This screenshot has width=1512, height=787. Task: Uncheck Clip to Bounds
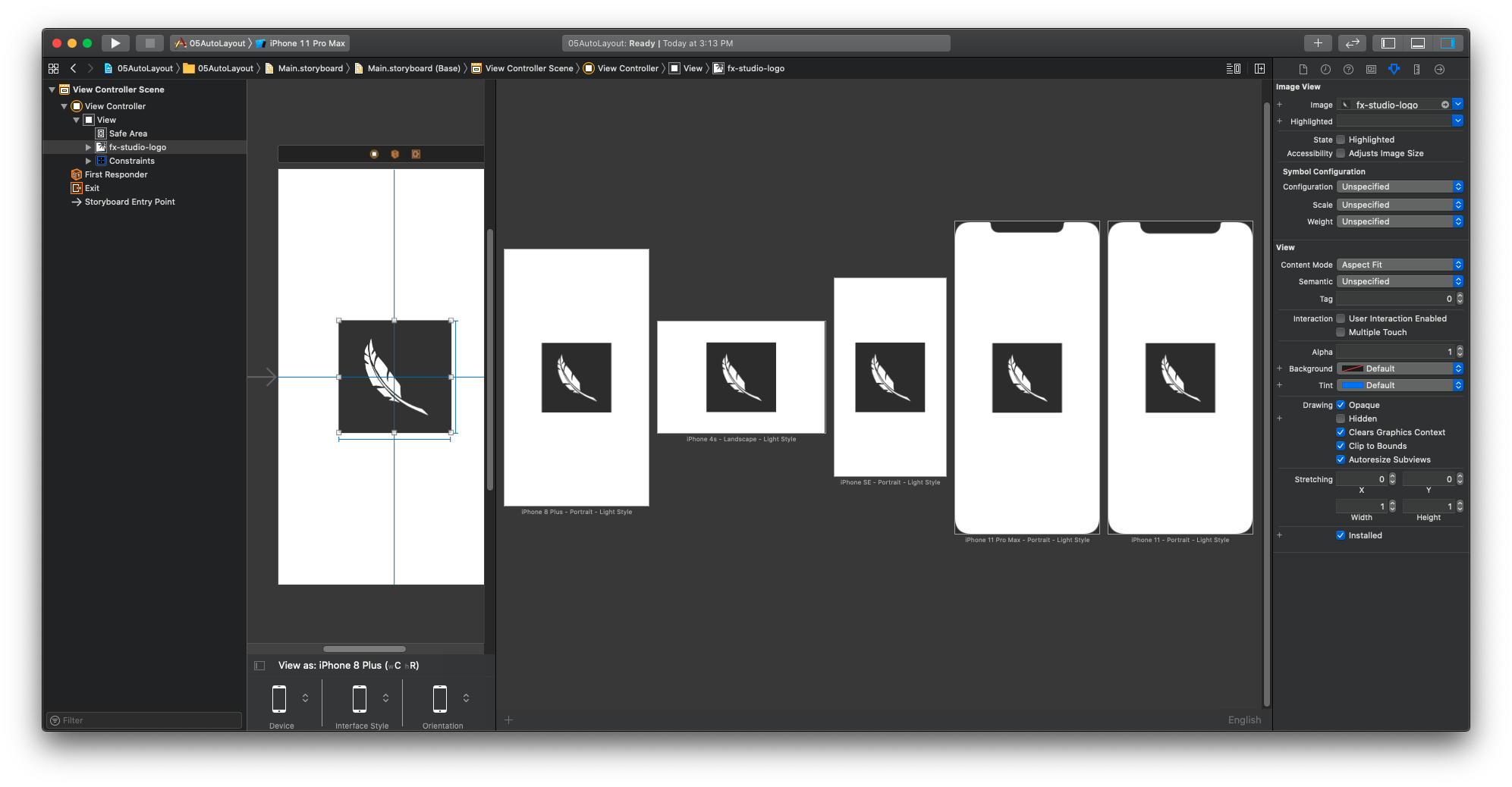[x=1341, y=446]
